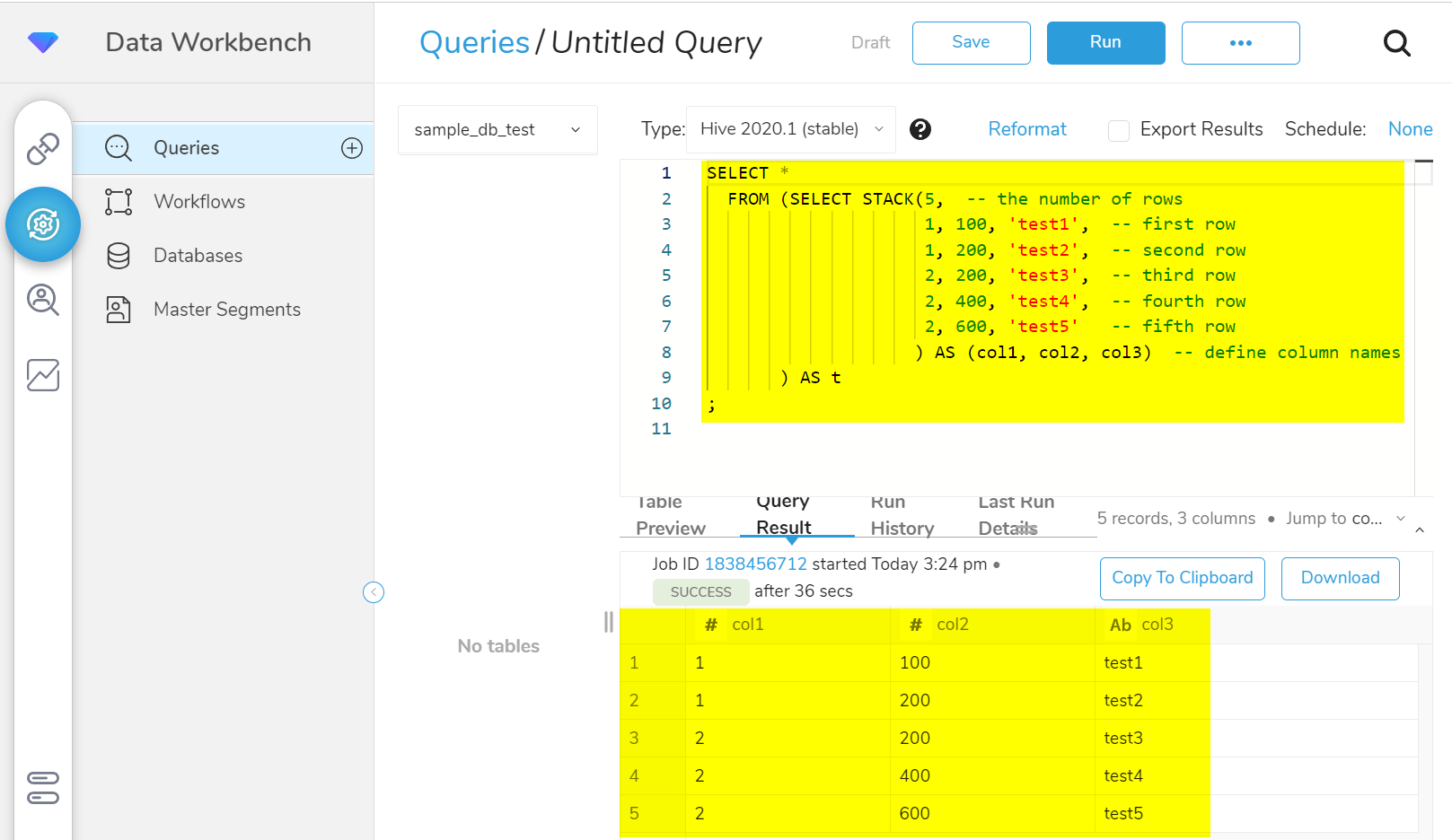Enable the Export Results checkbox

coord(1119,130)
